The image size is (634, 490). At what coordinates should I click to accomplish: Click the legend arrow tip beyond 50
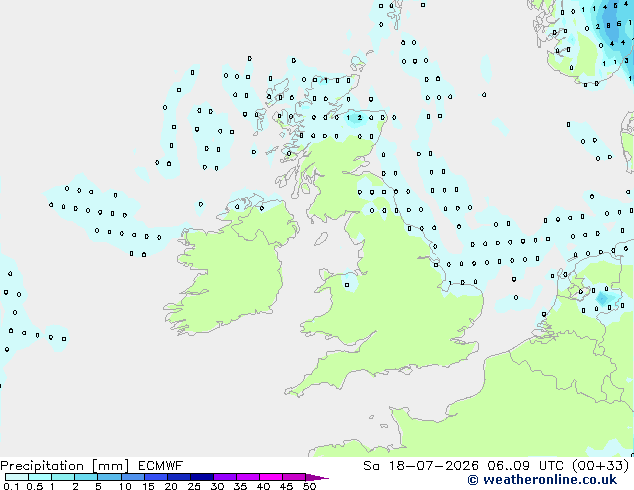click(317, 477)
